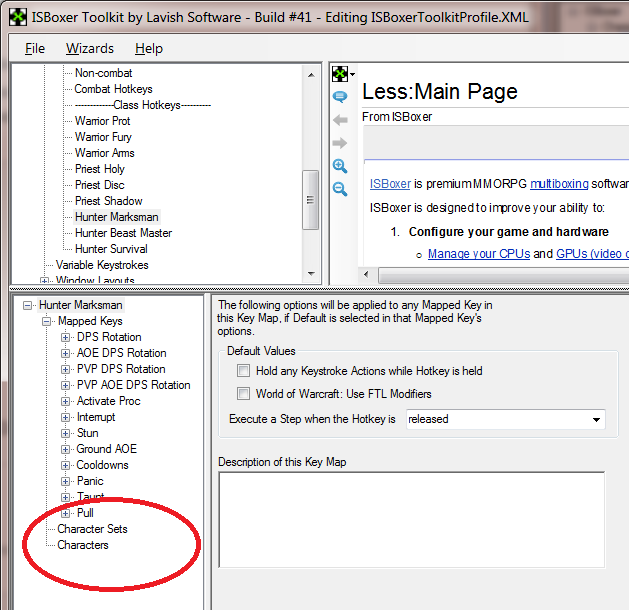
Task: Expand the DPS Rotation node
Action: click(x=65, y=337)
